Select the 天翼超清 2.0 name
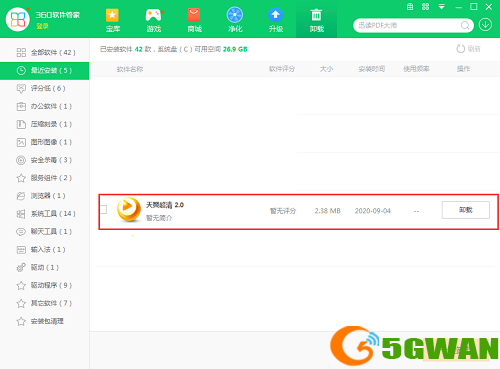This screenshot has height=369, width=500. [165, 205]
